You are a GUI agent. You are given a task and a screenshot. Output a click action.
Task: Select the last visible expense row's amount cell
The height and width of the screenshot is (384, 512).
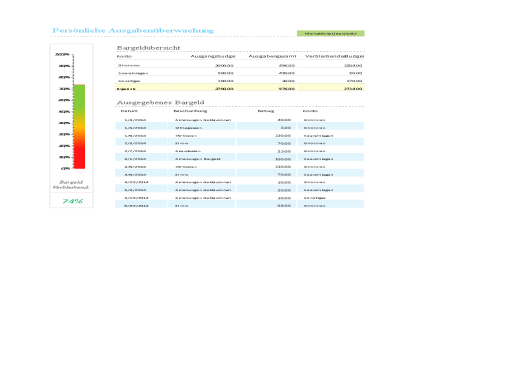click(266, 206)
